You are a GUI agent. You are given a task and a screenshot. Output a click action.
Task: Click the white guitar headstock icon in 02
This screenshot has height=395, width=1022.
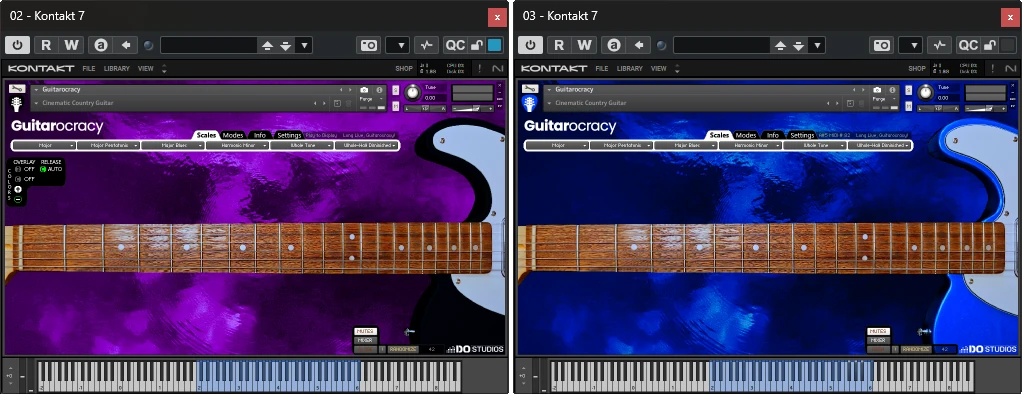[17, 104]
